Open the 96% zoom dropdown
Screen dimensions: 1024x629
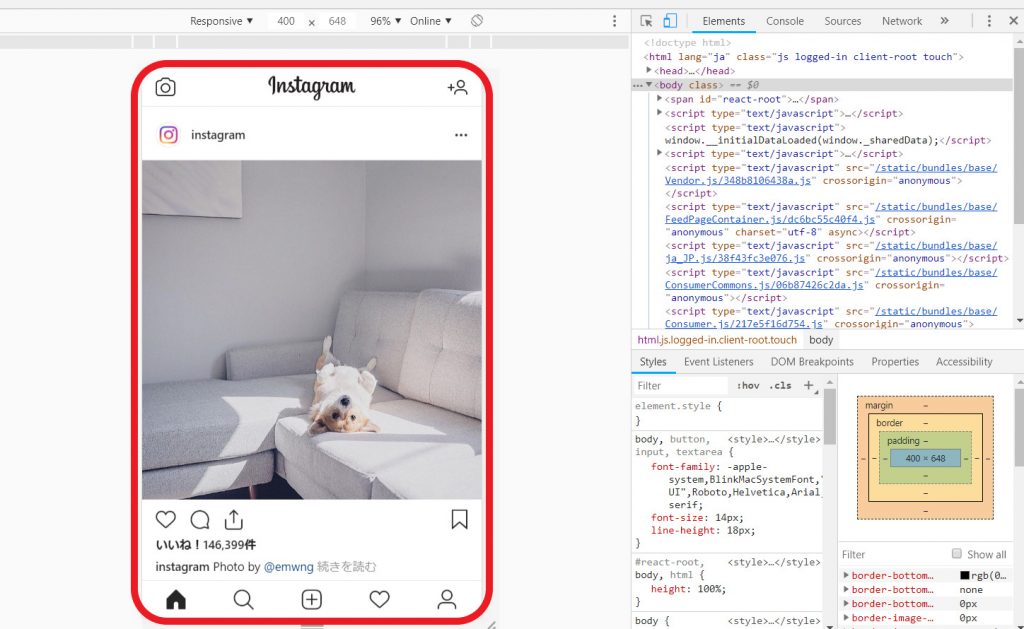pos(385,21)
